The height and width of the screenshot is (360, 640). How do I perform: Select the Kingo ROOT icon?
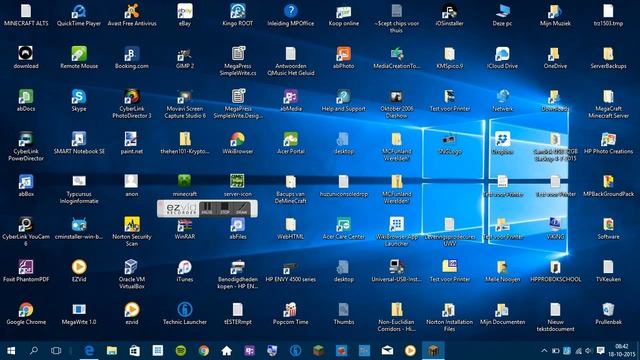(x=238, y=15)
